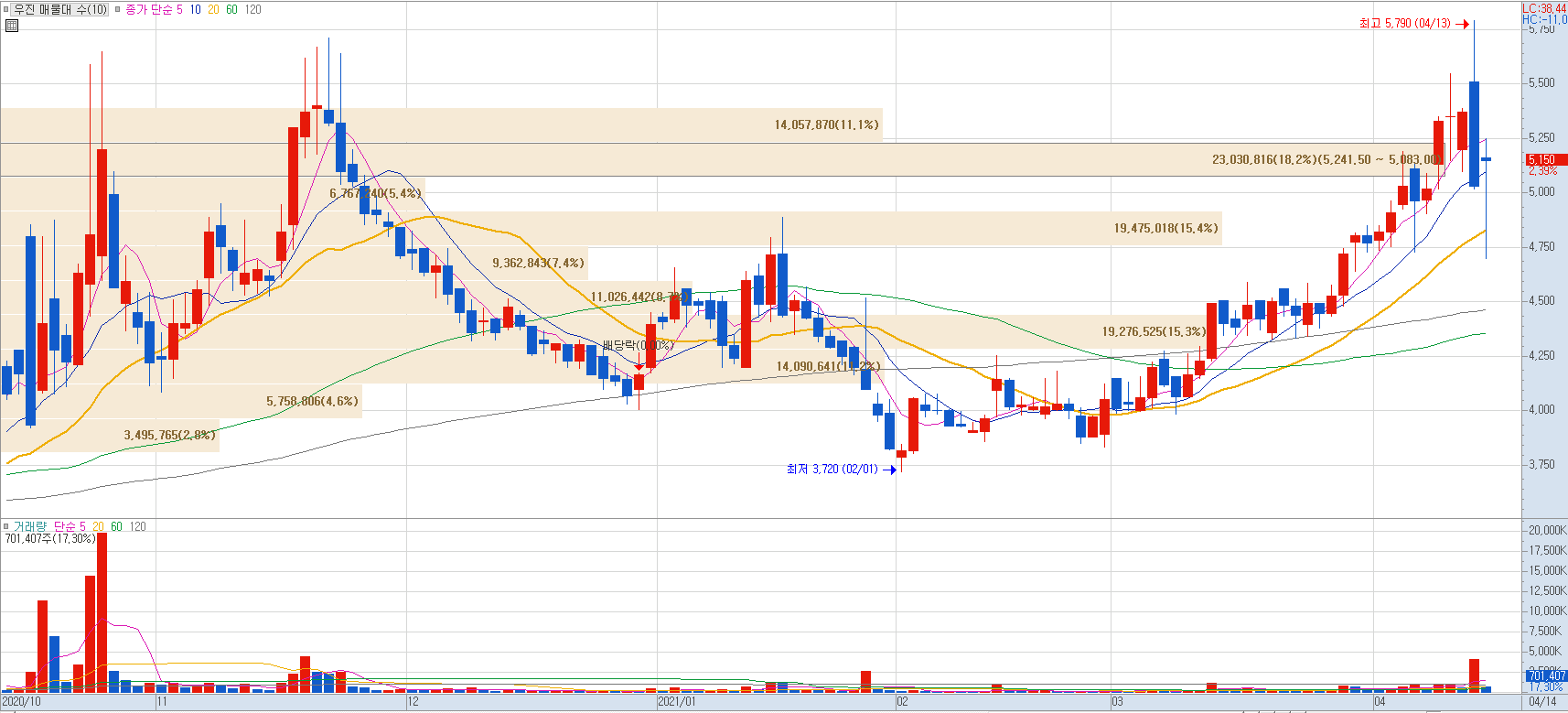Click the 5,500 price axis label
The width and height of the screenshot is (1568, 713).
pos(1541,82)
